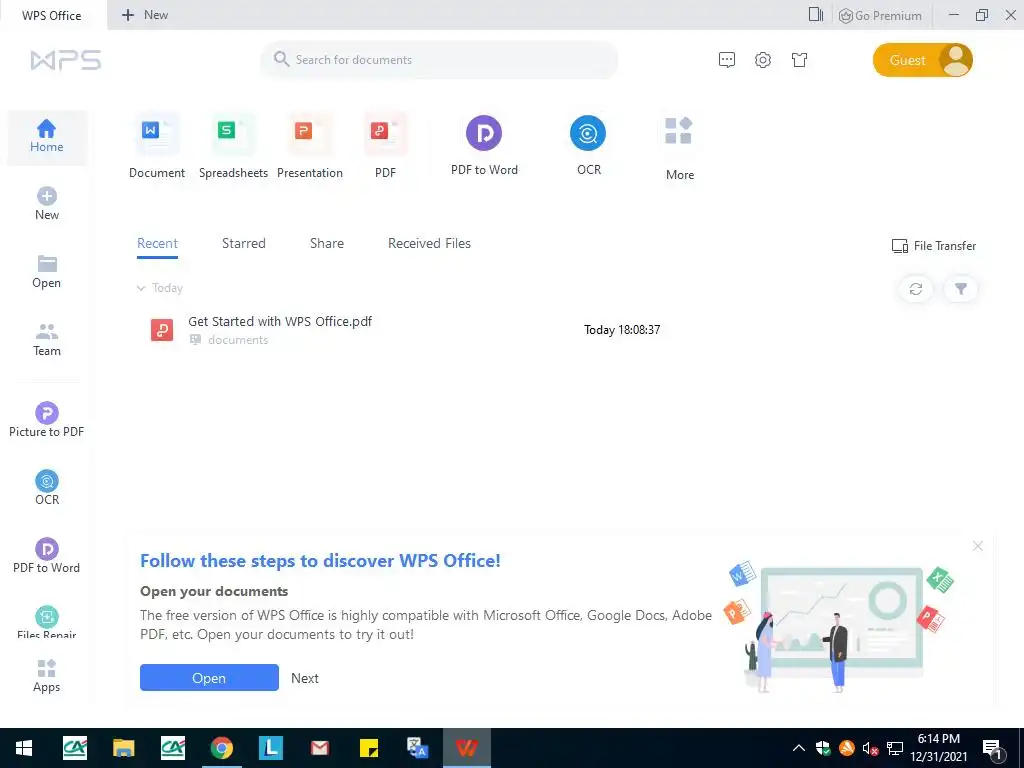Click the blue Open button

tap(209, 678)
